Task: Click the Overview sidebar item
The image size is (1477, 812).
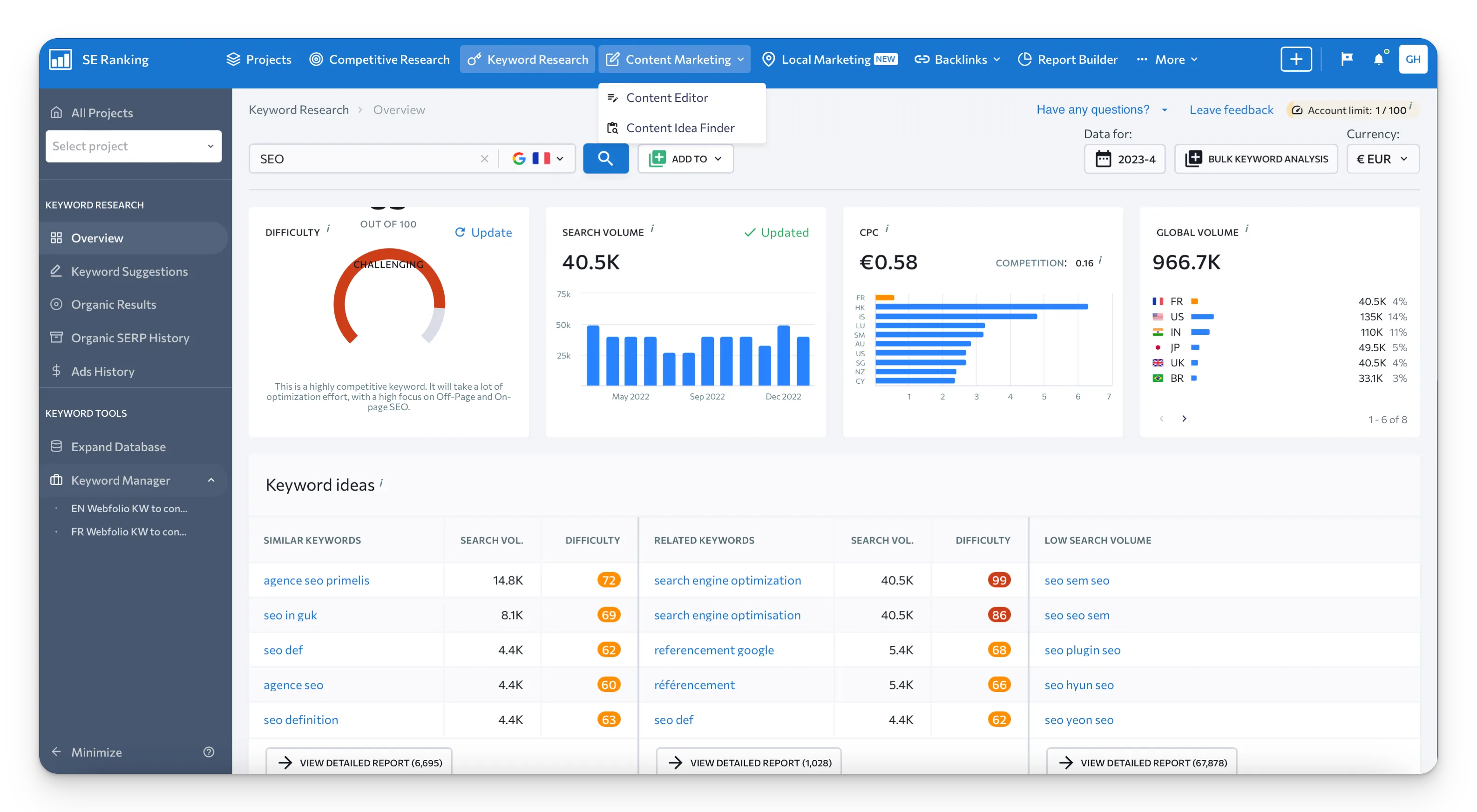Action: (x=133, y=238)
